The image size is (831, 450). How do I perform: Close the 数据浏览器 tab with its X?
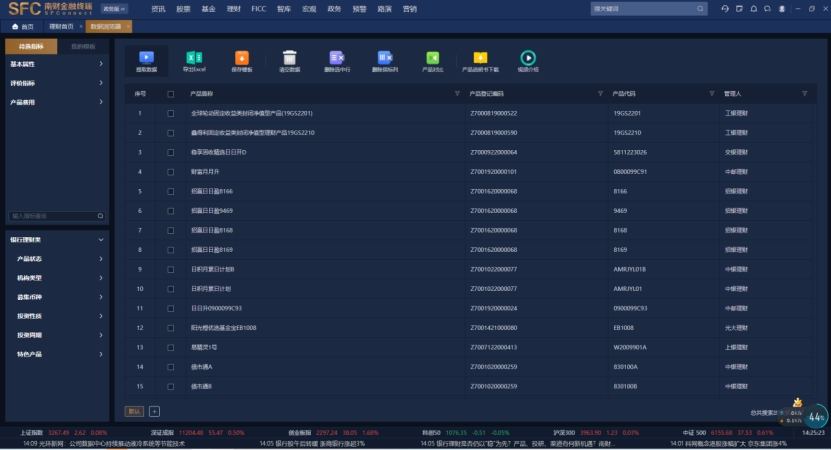(128, 26)
